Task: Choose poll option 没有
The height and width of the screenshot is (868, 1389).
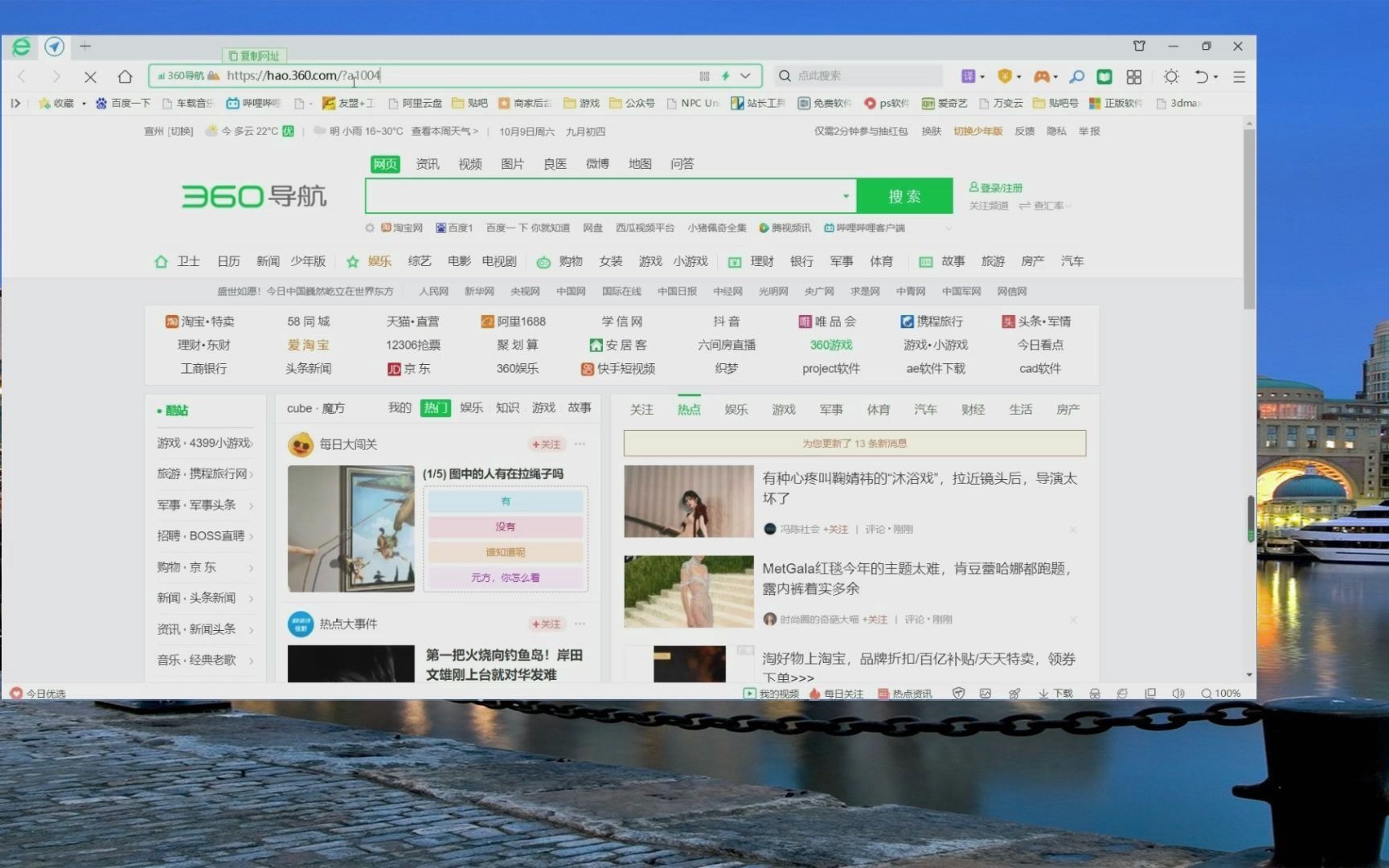Action: [x=506, y=527]
